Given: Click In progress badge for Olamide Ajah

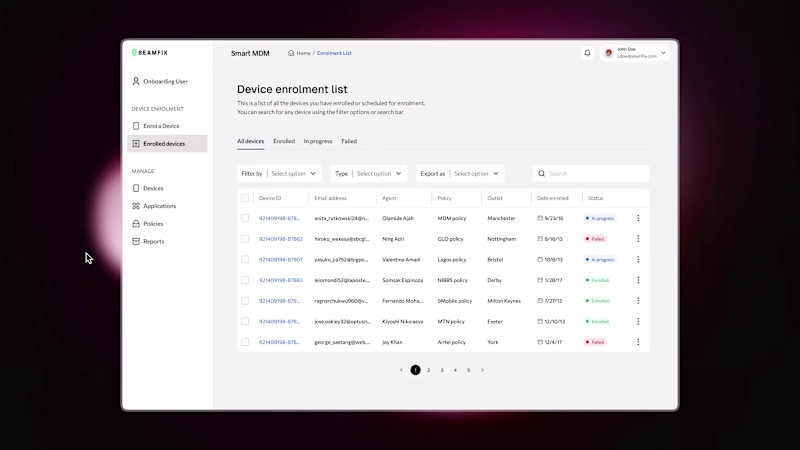Looking at the screenshot, I should (600, 218).
